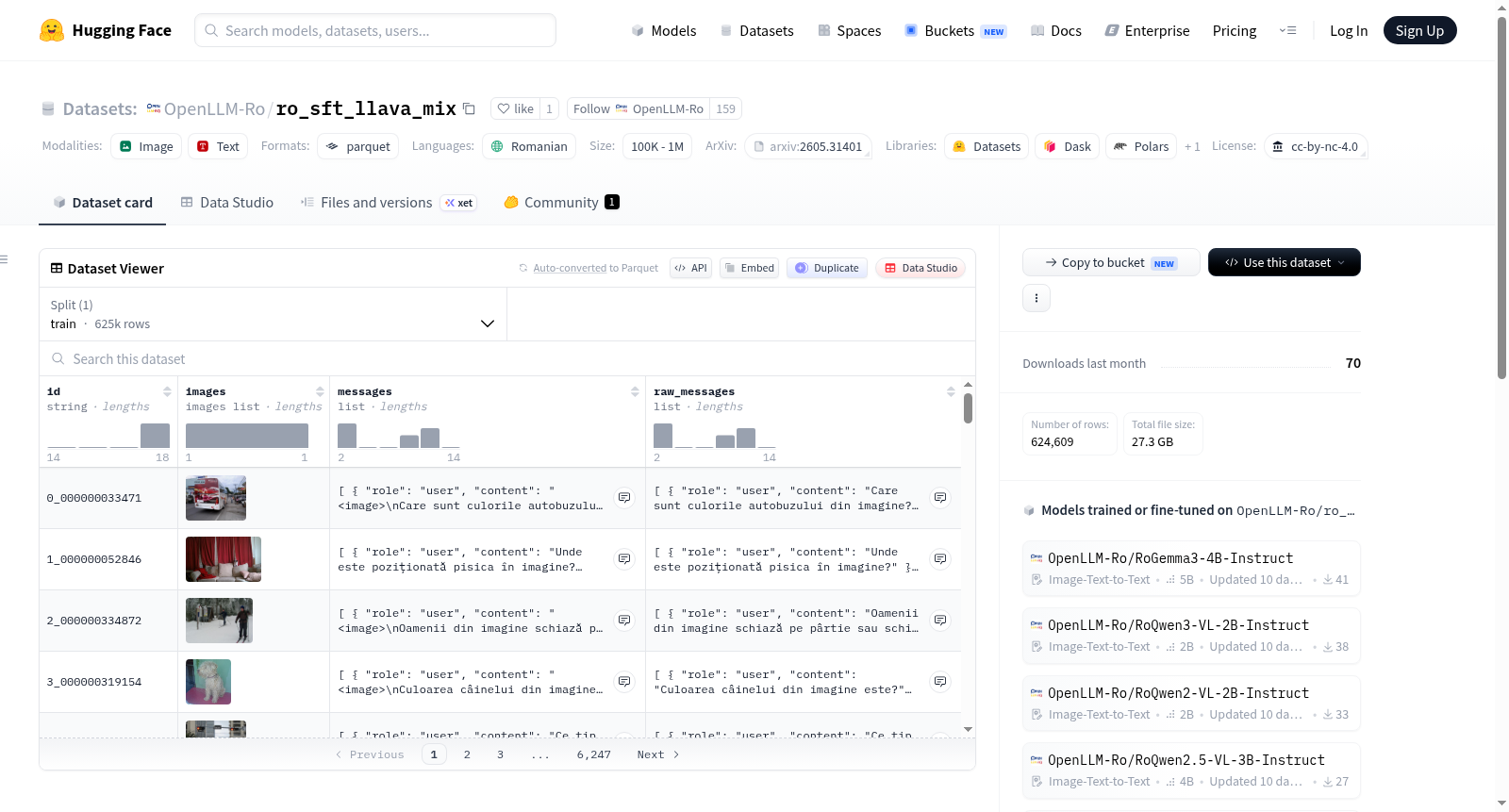Go to page 2 of the dataset
This screenshot has width=1509, height=812.
(x=467, y=754)
